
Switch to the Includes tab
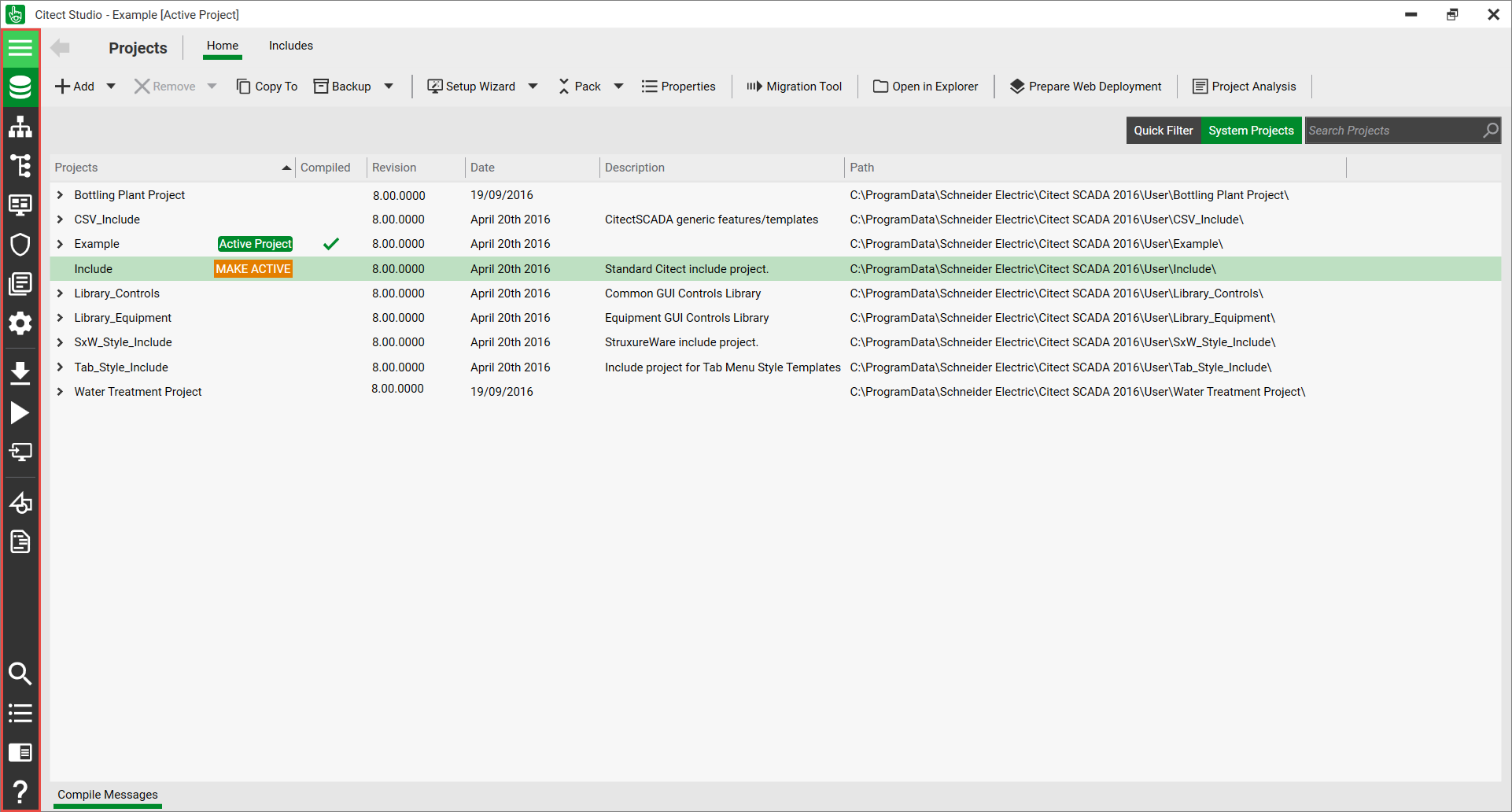tap(290, 46)
